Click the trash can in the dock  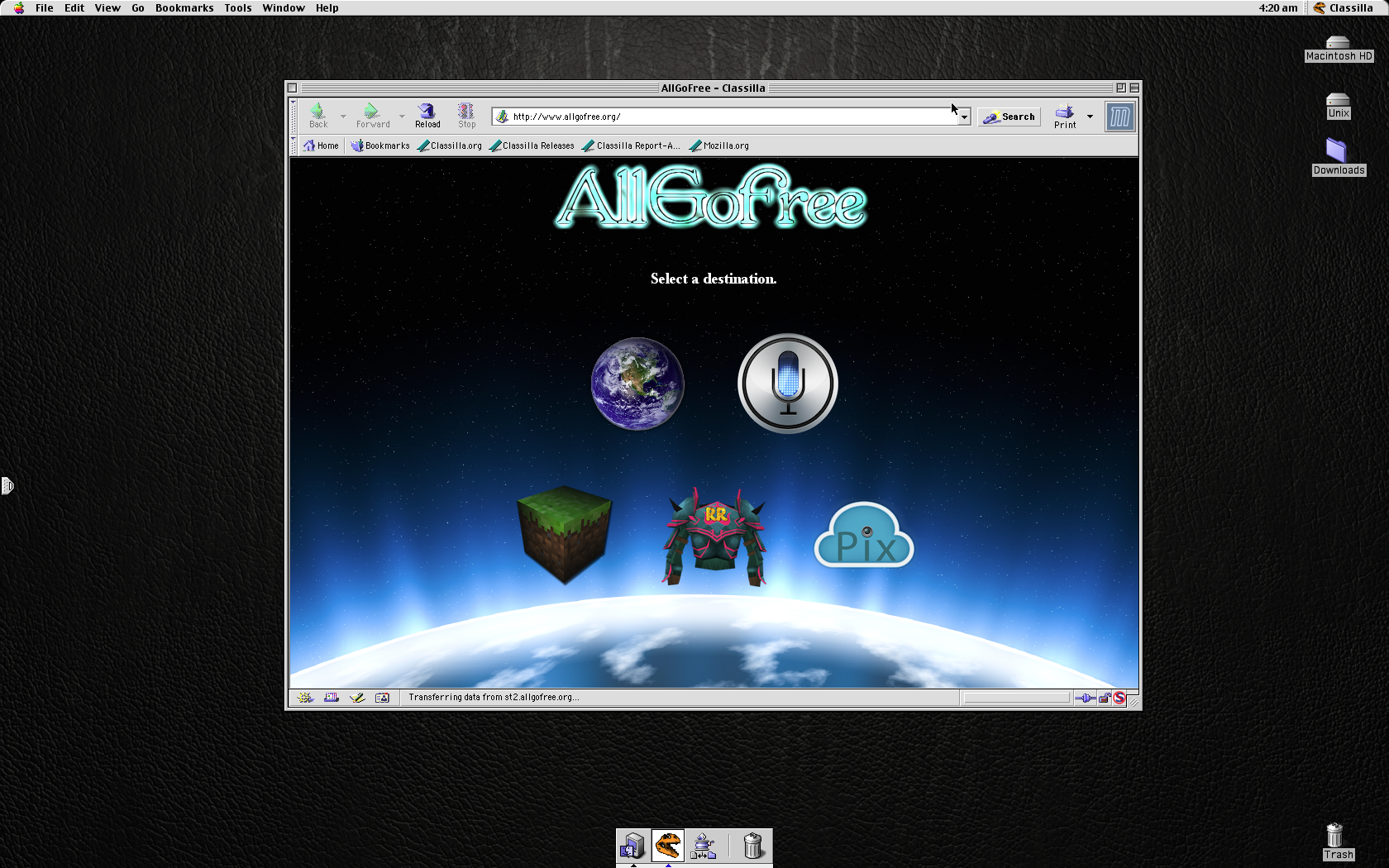coord(752,847)
